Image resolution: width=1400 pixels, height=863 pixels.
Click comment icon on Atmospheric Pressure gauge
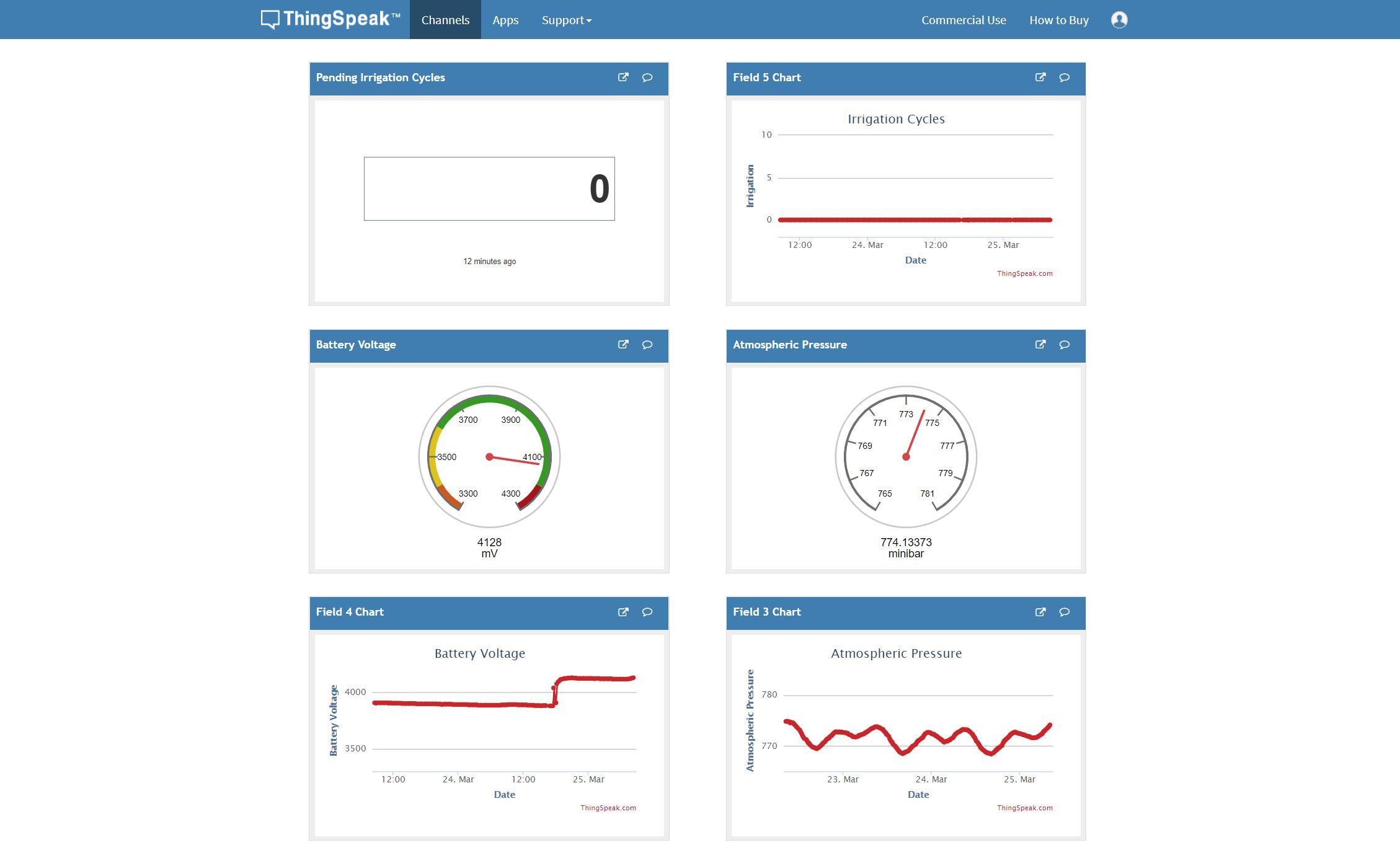[x=1065, y=345]
